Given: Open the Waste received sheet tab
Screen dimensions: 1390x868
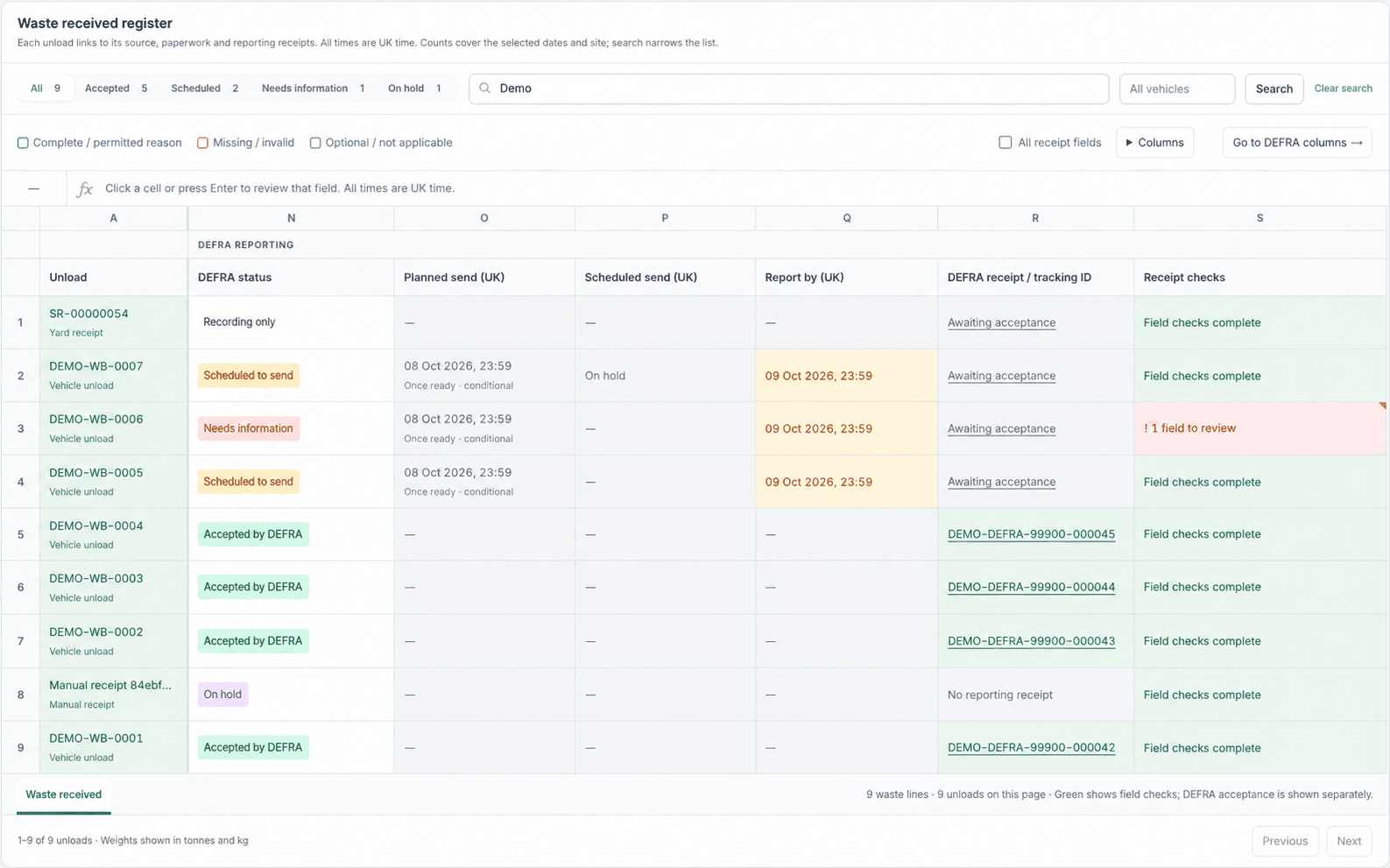Looking at the screenshot, I should [x=64, y=794].
